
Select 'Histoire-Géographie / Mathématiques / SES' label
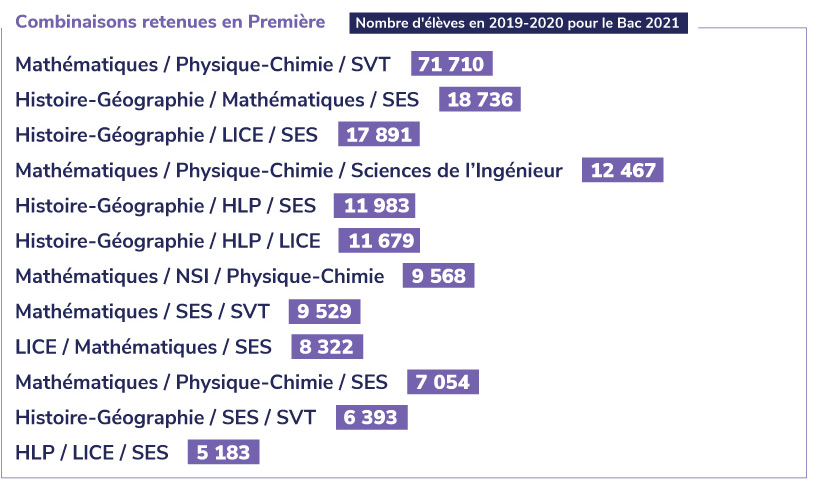tap(217, 100)
